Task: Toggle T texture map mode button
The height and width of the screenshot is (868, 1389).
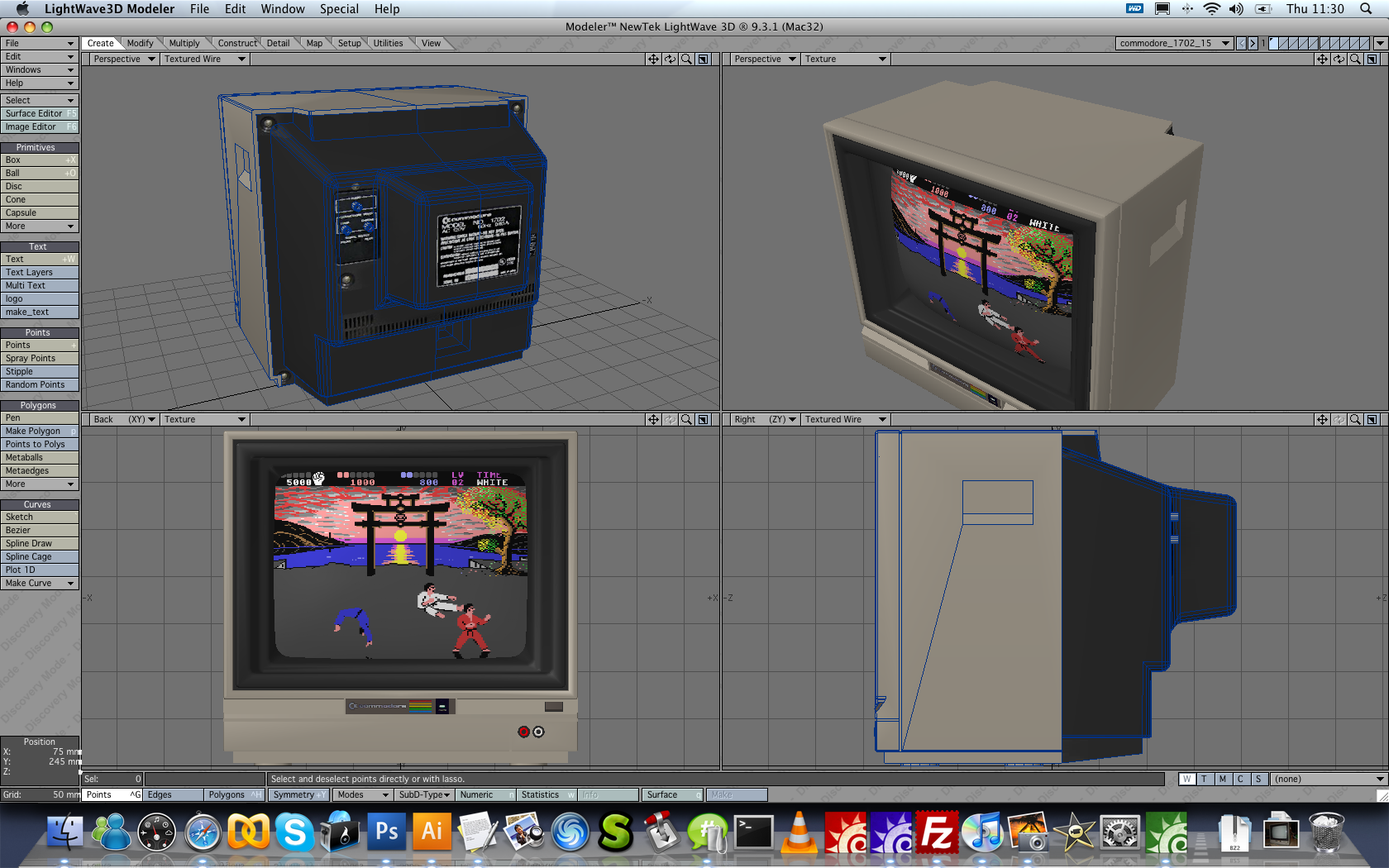Action: [x=1205, y=780]
